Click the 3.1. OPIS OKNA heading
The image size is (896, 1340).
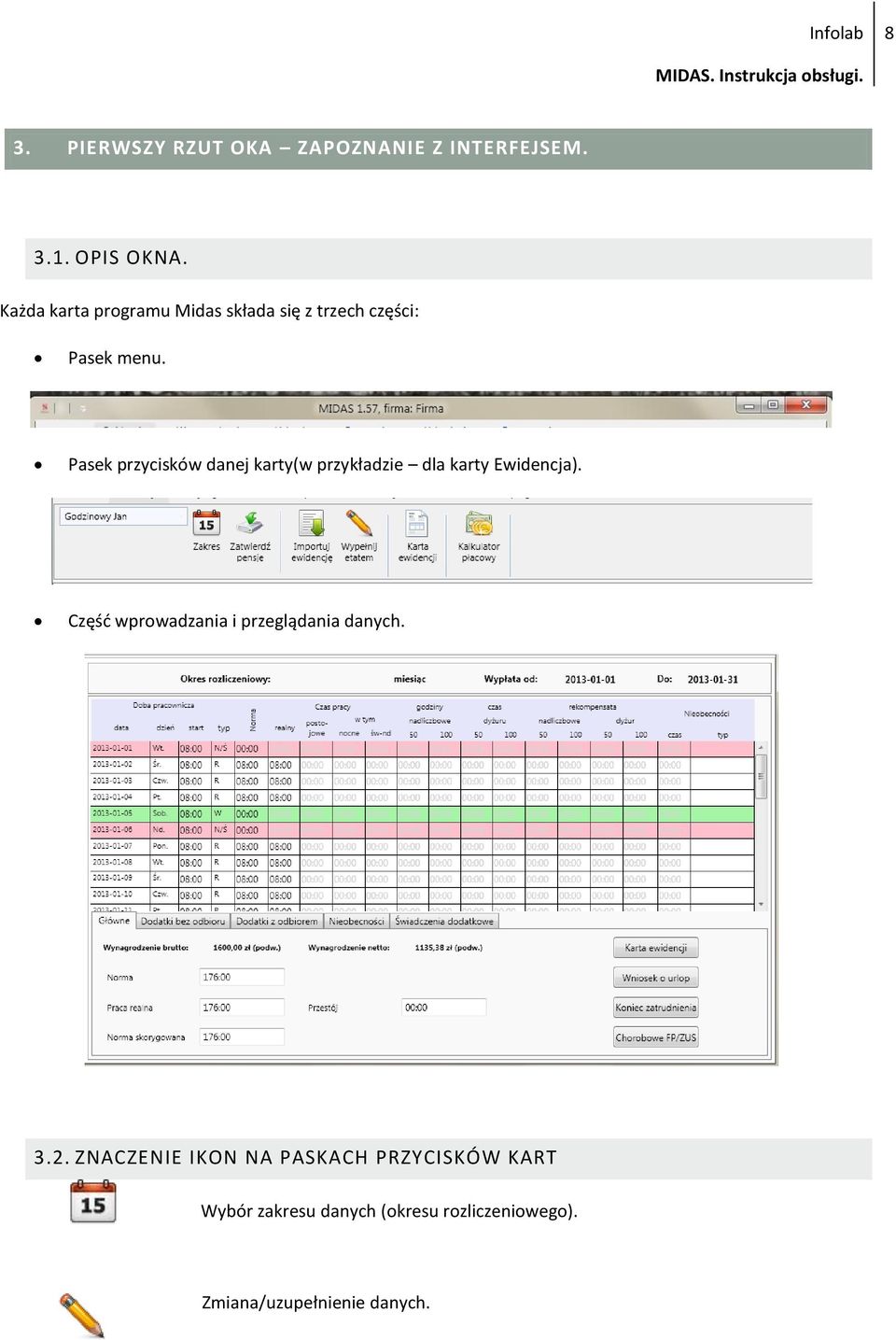[111, 258]
